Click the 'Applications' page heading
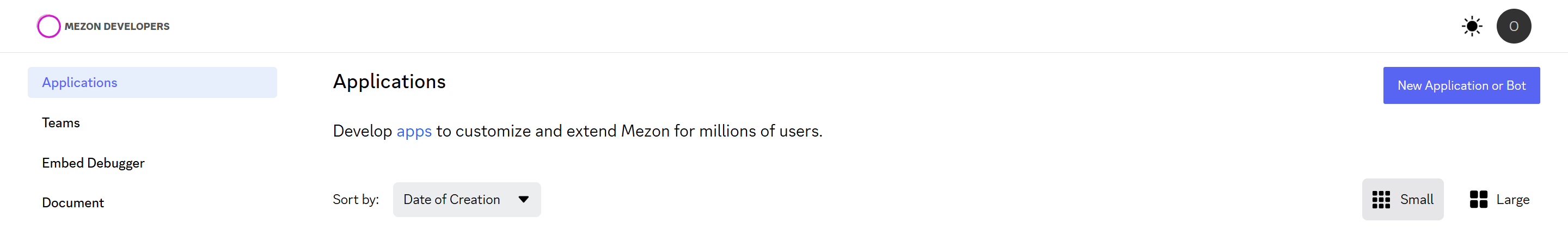The height and width of the screenshot is (247, 1568). click(389, 82)
